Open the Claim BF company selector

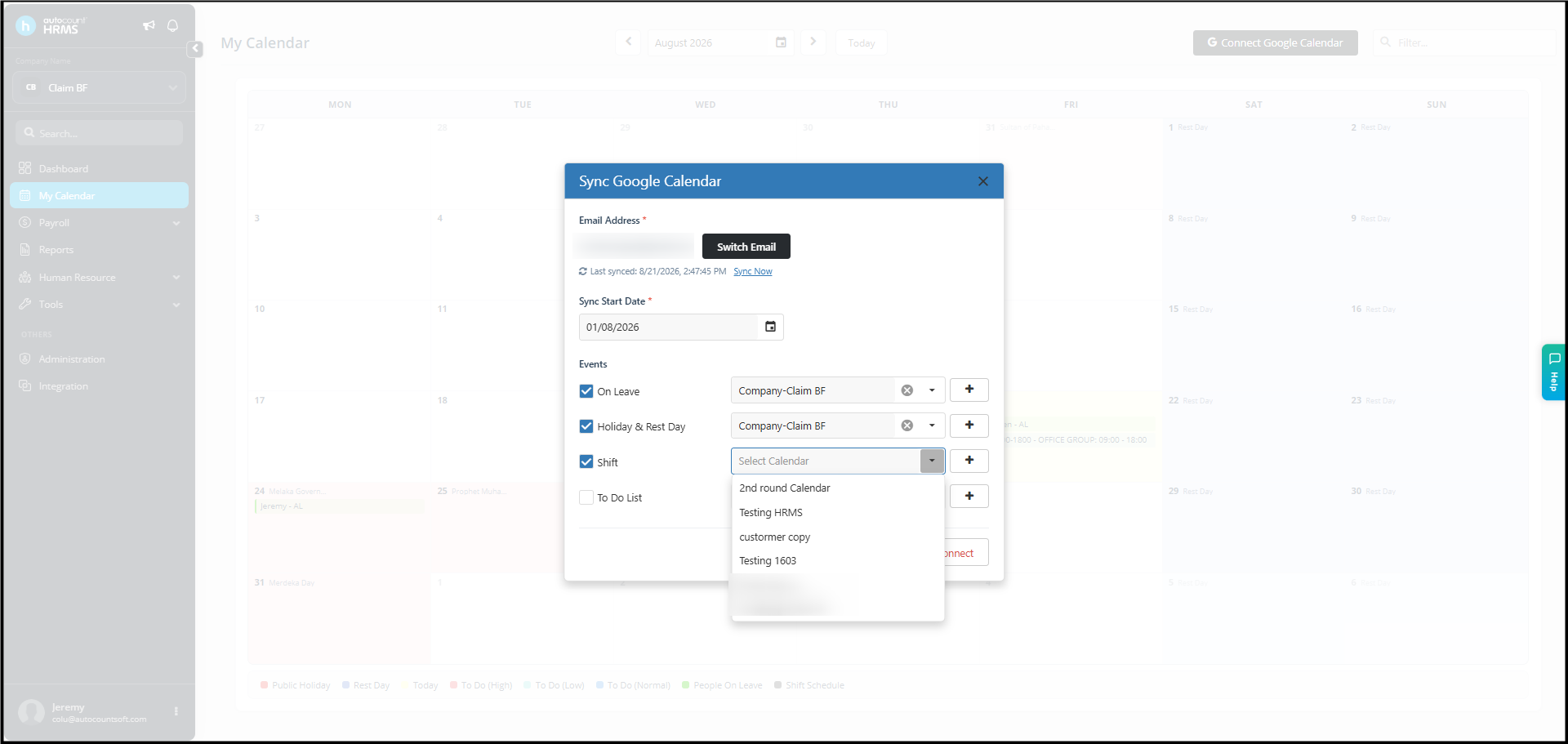100,87
